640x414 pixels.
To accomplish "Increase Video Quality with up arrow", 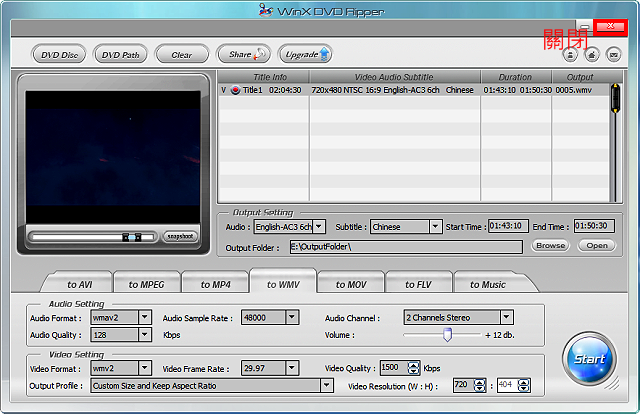I will (413, 365).
